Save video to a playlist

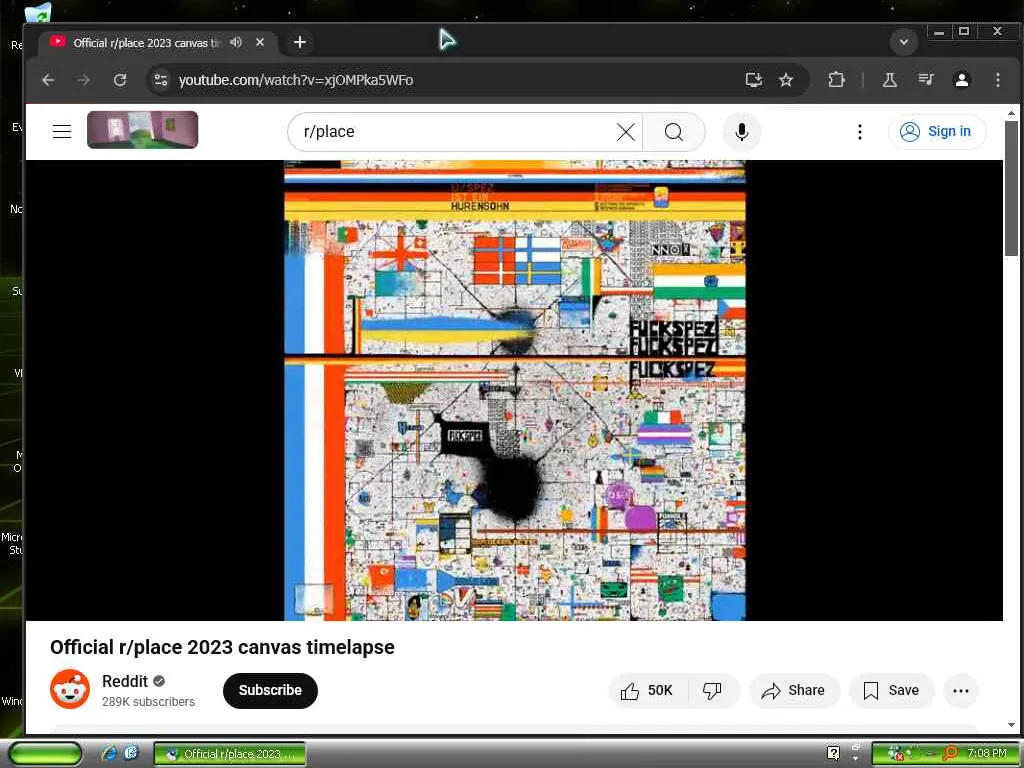click(891, 690)
